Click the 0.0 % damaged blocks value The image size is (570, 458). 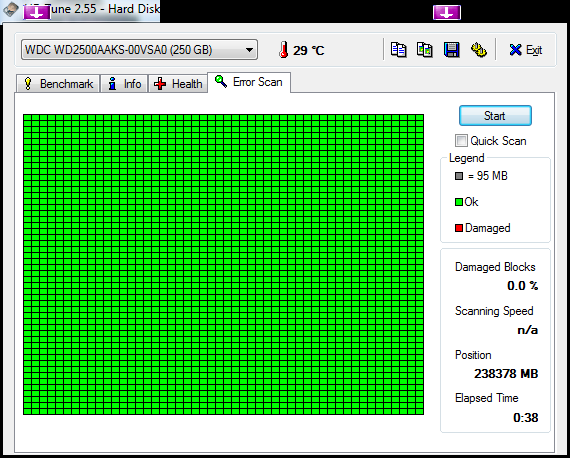[x=523, y=286]
